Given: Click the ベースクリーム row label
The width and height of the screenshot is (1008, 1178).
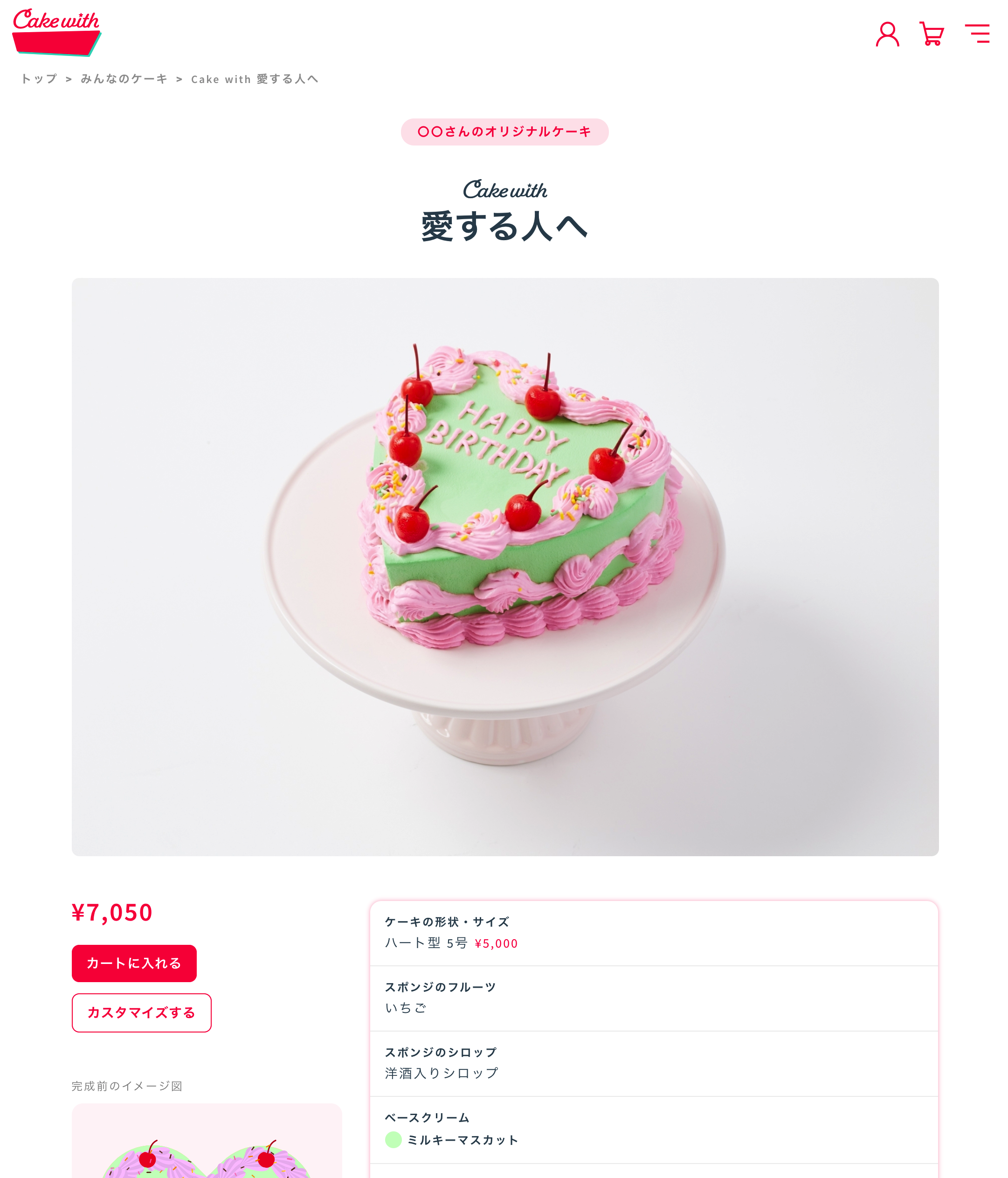Looking at the screenshot, I should [427, 1118].
